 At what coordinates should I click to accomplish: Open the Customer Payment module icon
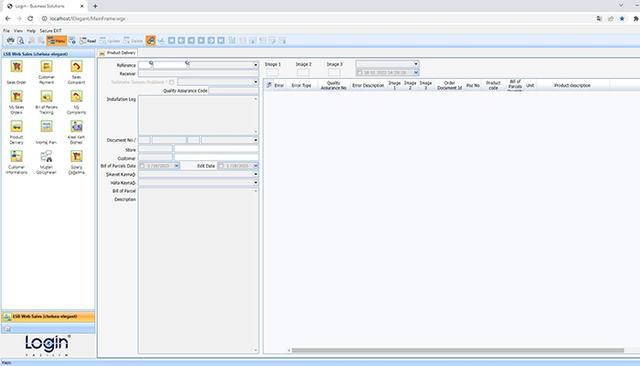tap(46, 67)
